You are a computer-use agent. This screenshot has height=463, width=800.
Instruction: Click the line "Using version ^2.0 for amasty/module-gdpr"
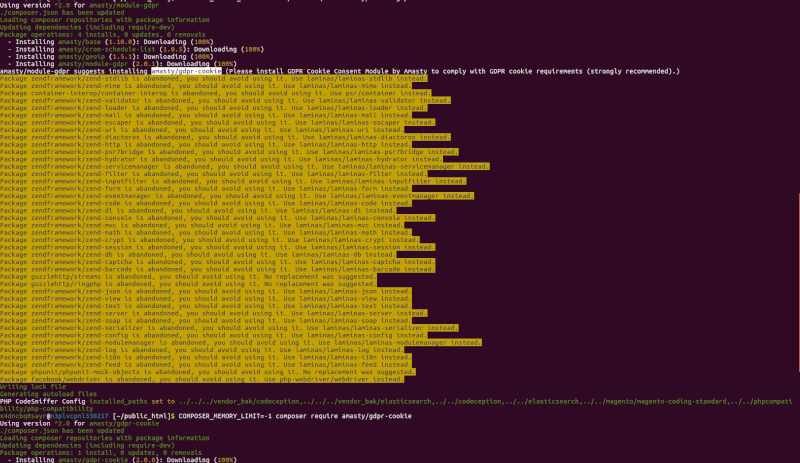click(x=80, y=5)
